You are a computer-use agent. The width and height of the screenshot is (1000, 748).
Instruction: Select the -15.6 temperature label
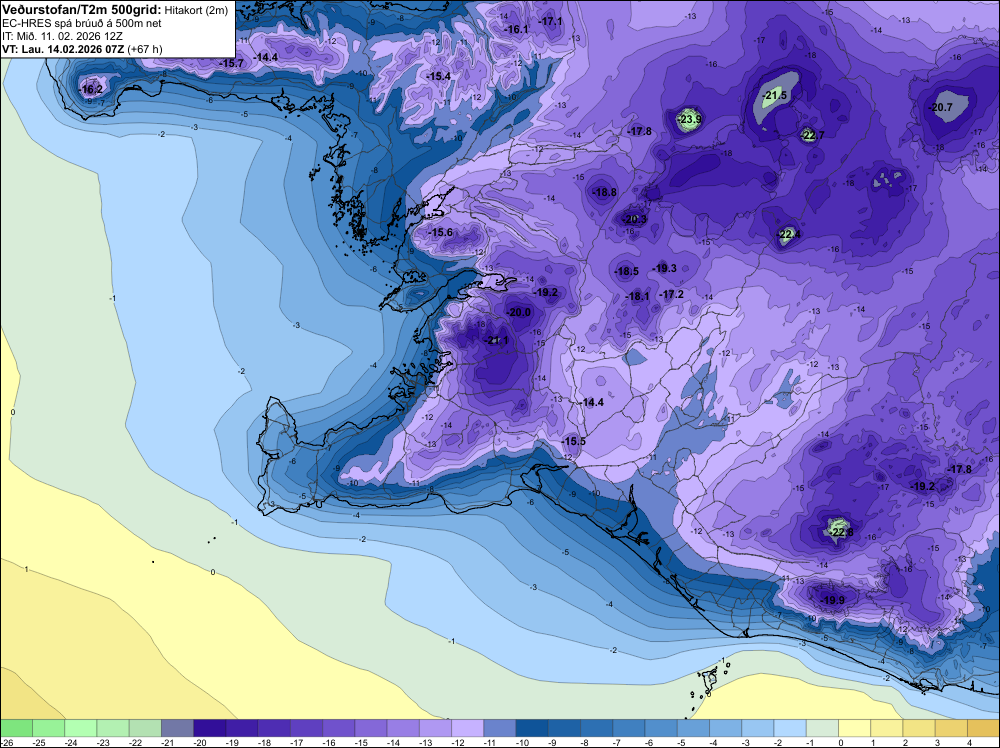point(441,232)
